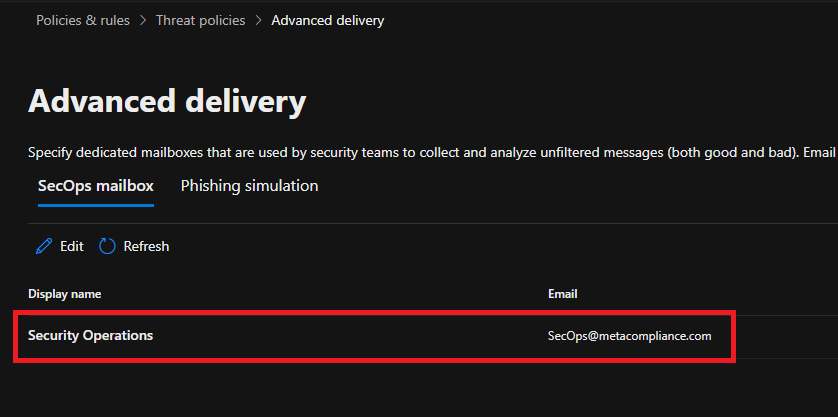Click the blue underline beneath SecOps mailbox
The image size is (838, 417).
96,205
